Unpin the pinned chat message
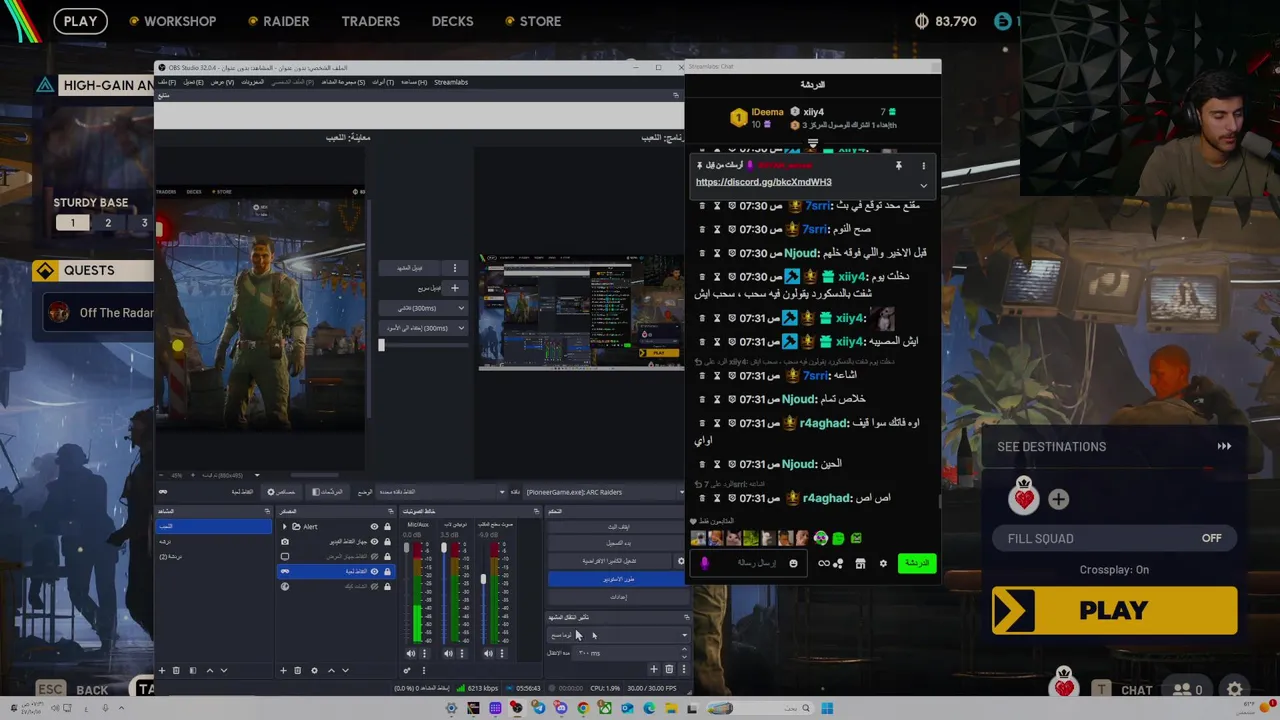 [x=898, y=165]
